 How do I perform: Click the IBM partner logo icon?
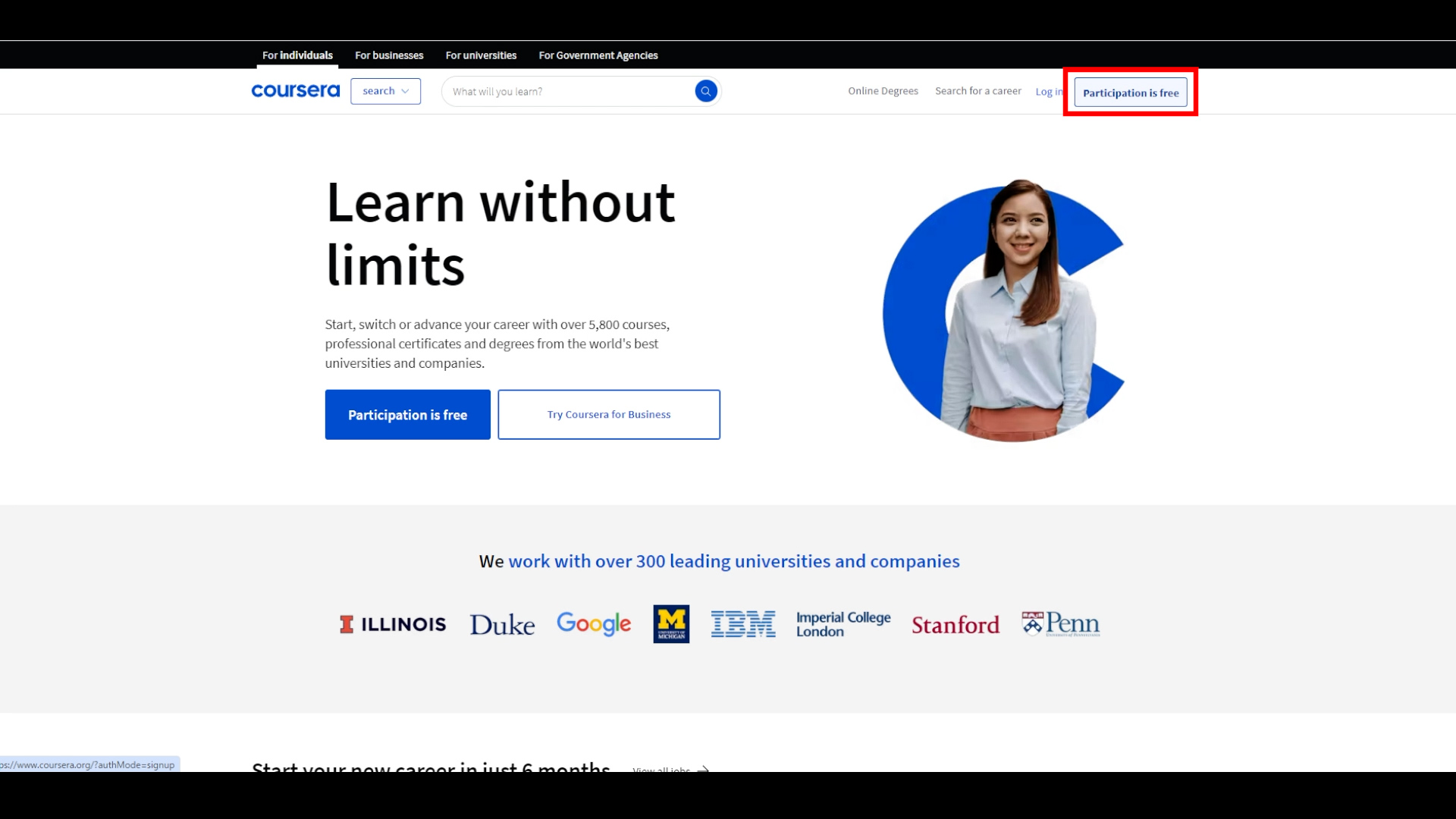coord(743,623)
